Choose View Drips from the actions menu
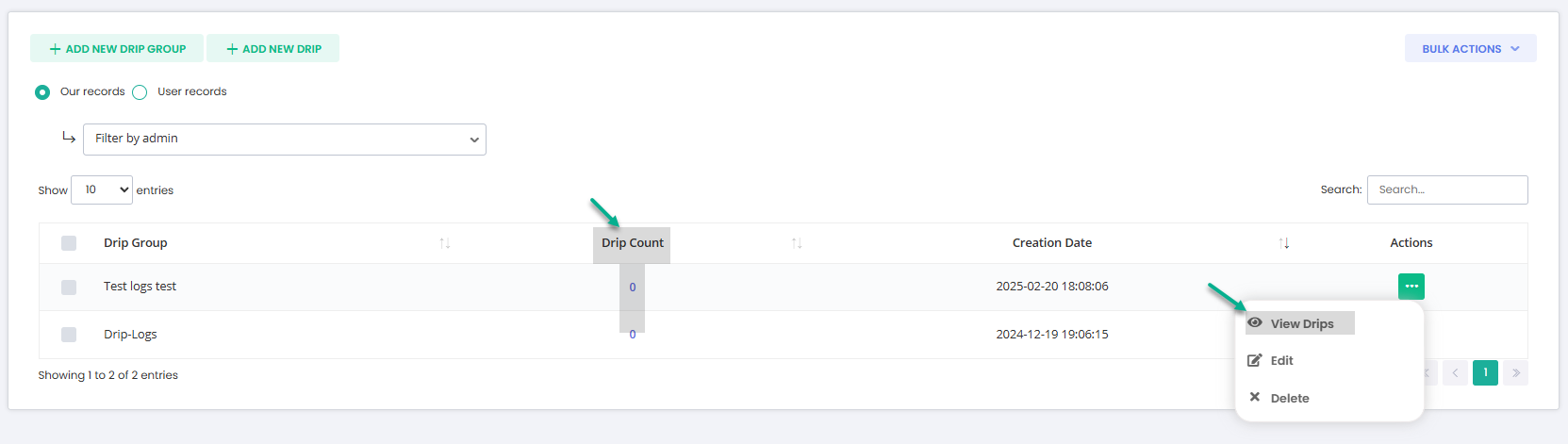 (x=1301, y=323)
